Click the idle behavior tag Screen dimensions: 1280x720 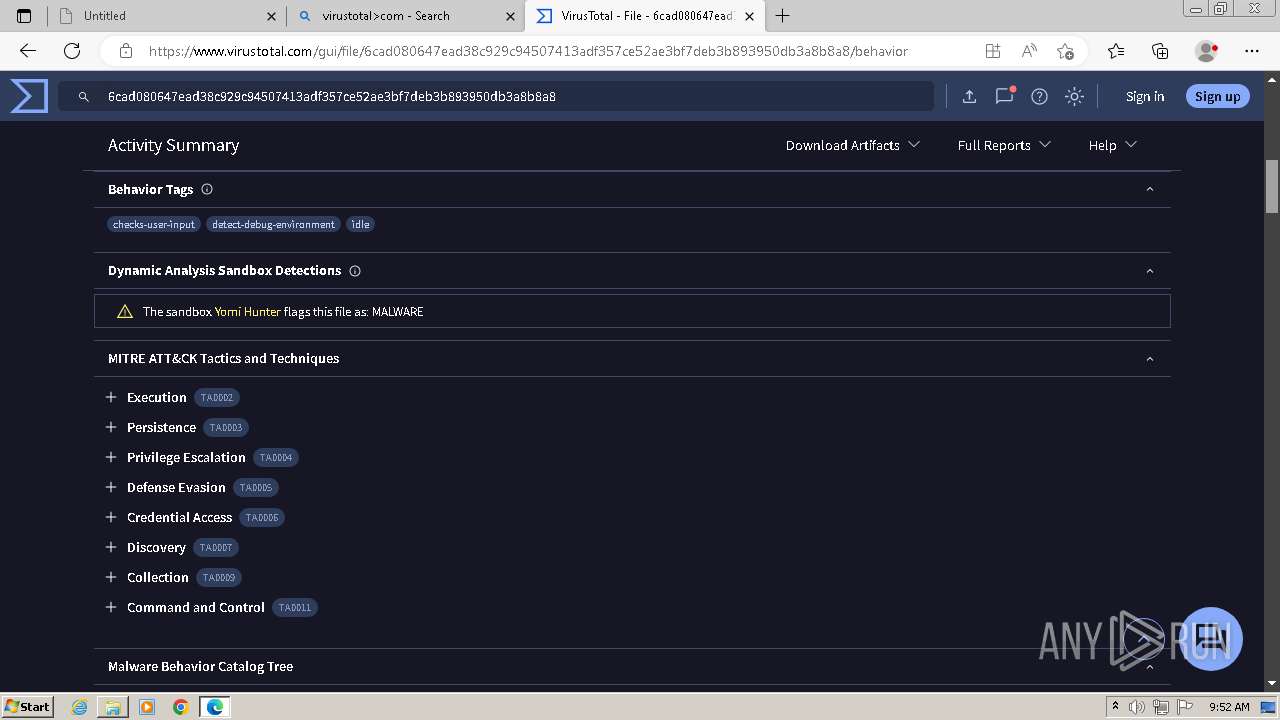click(x=360, y=224)
